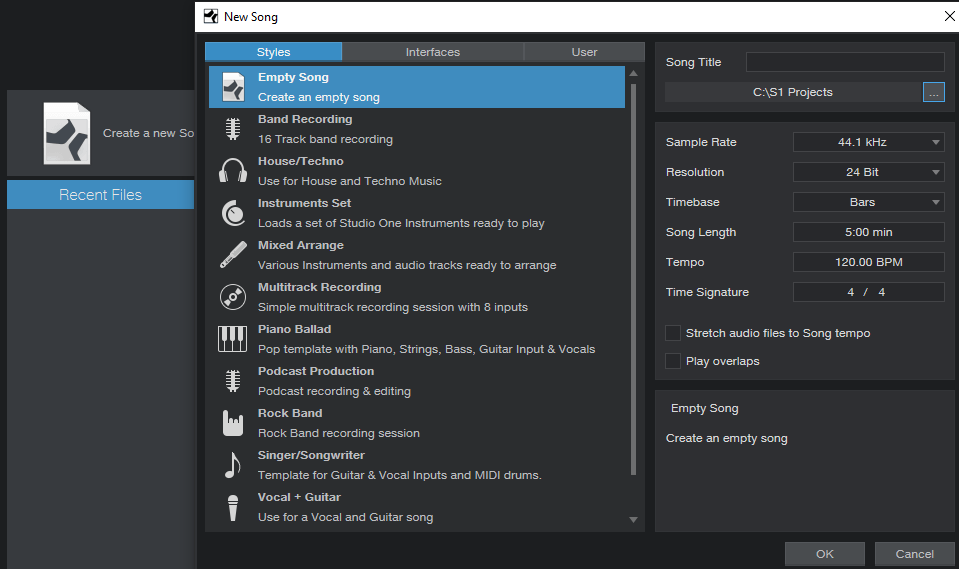959x569 pixels.
Task: Select the 'Band Recording' template title
Action: click(x=305, y=119)
